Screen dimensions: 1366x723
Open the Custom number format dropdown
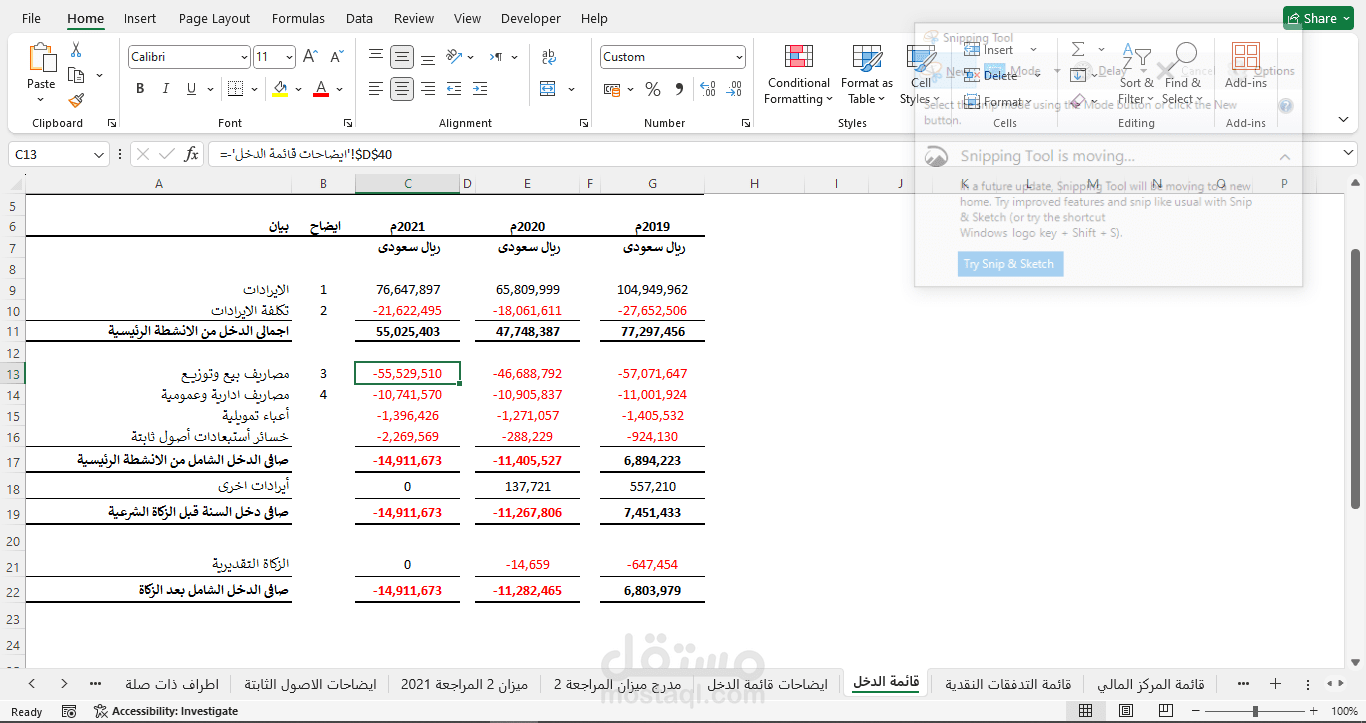coord(739,57)
